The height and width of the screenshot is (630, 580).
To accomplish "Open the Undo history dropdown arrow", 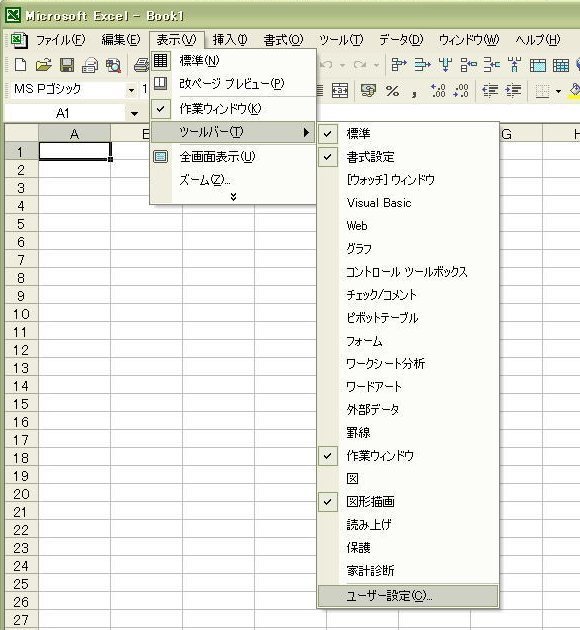I will click(x=343, y=65).
